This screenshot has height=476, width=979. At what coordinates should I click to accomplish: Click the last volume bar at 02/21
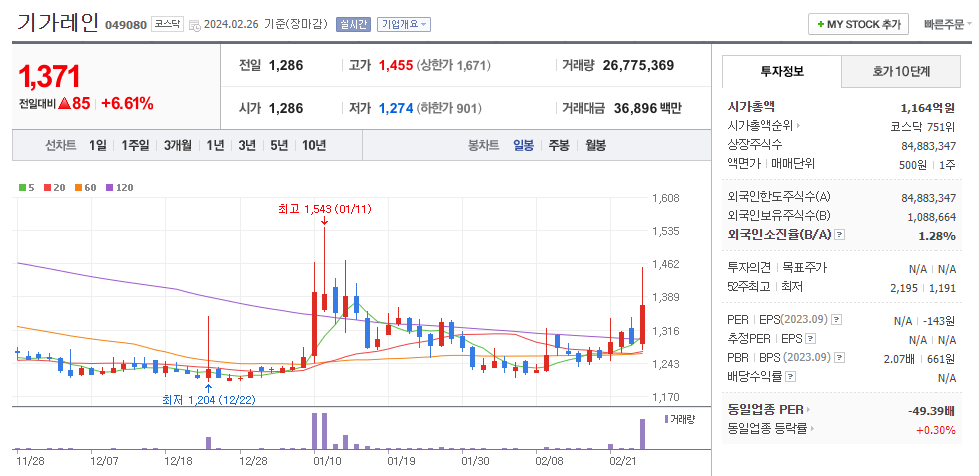coord(642,434)
